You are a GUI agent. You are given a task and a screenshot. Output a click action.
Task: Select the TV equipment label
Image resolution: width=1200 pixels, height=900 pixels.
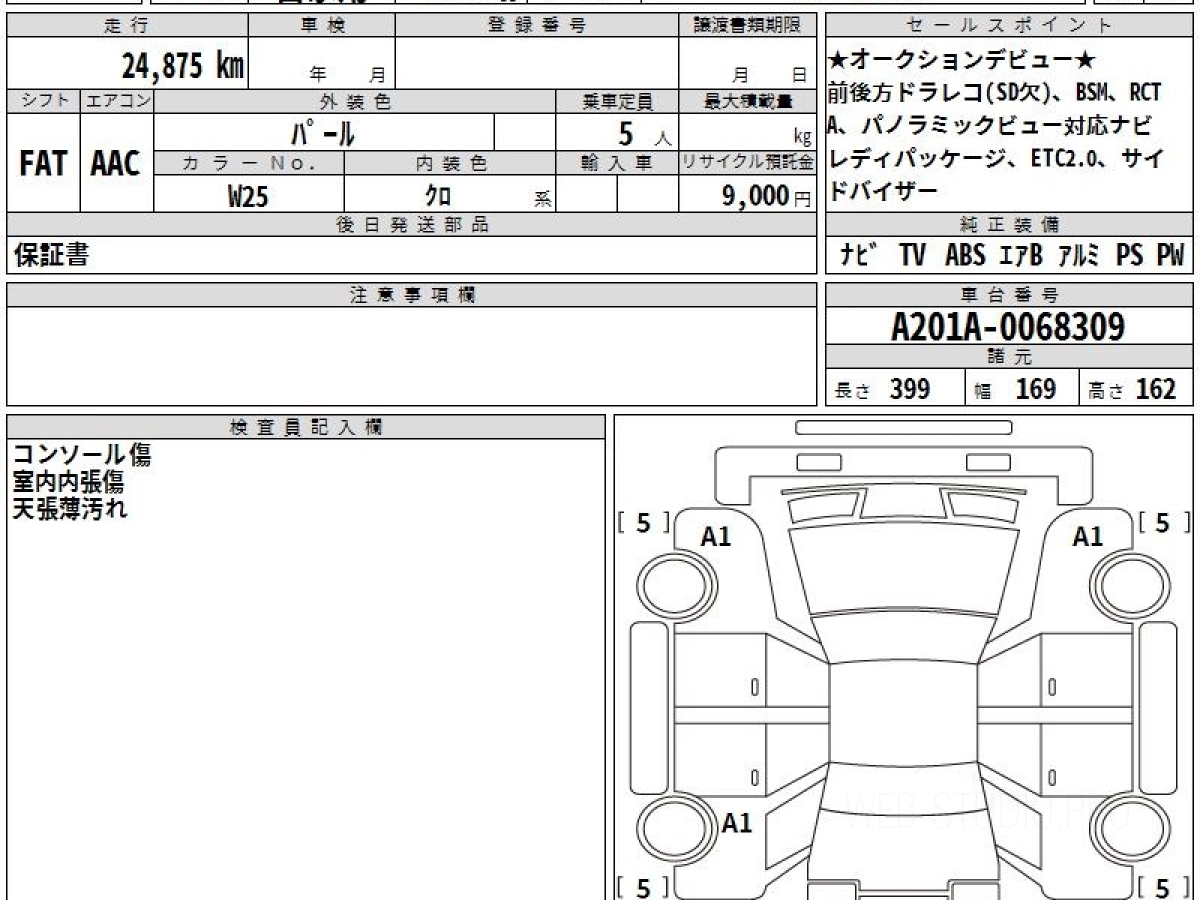point(911,256)
